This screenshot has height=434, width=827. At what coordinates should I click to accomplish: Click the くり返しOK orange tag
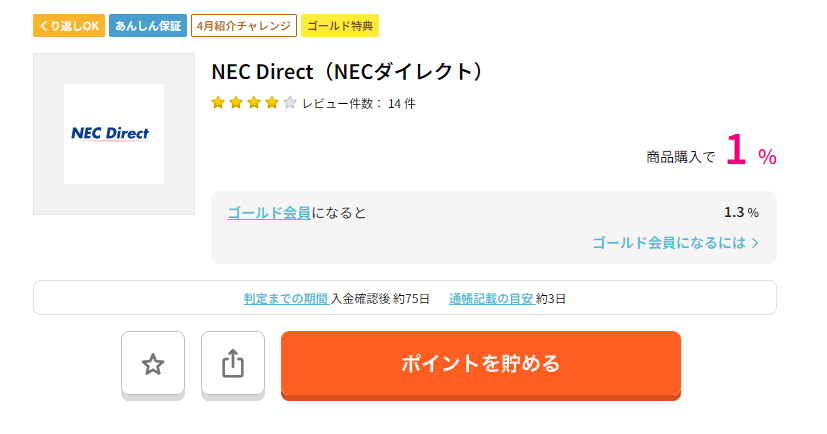pos(69,26)
